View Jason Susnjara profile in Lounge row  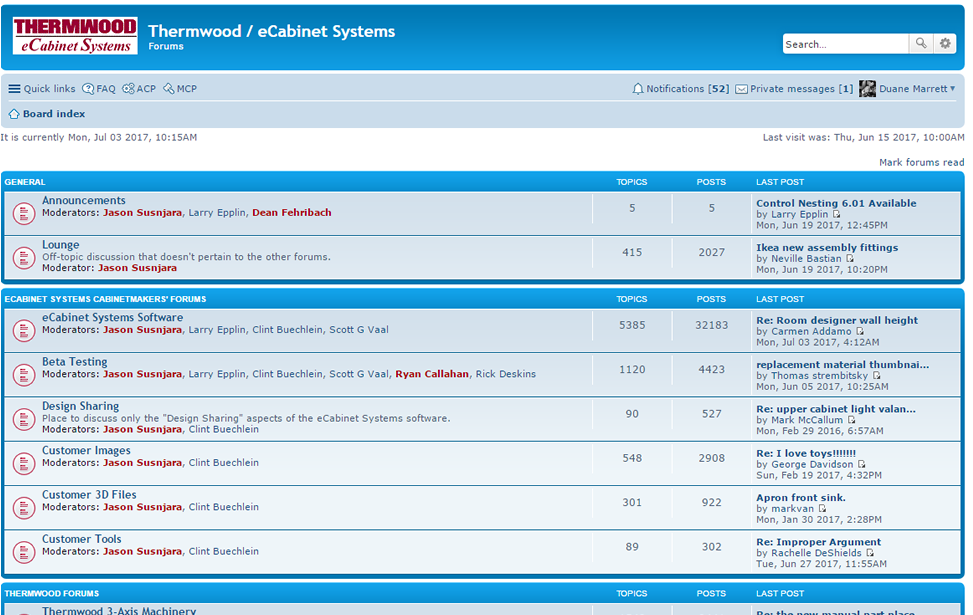[x=137, y=268]
